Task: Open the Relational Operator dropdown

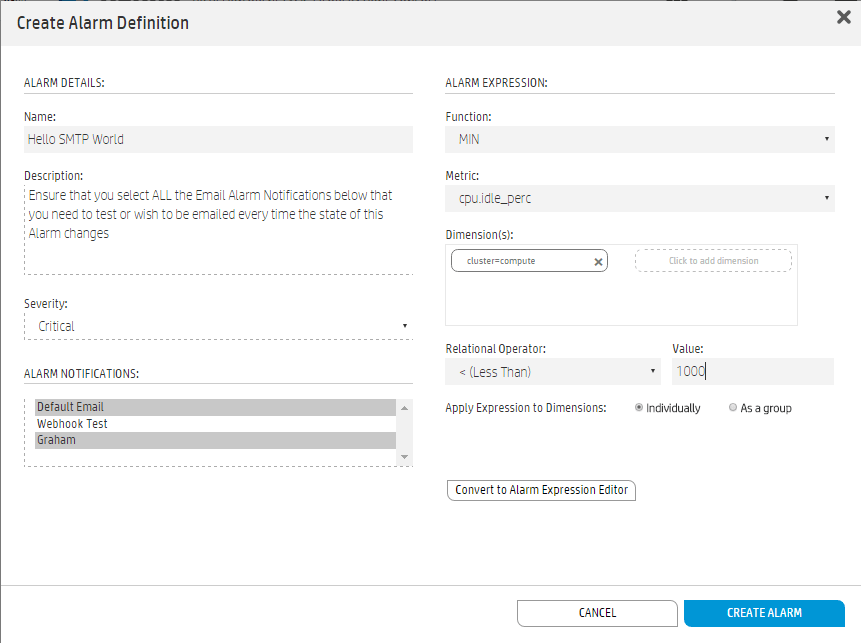Action: (552, 372)
